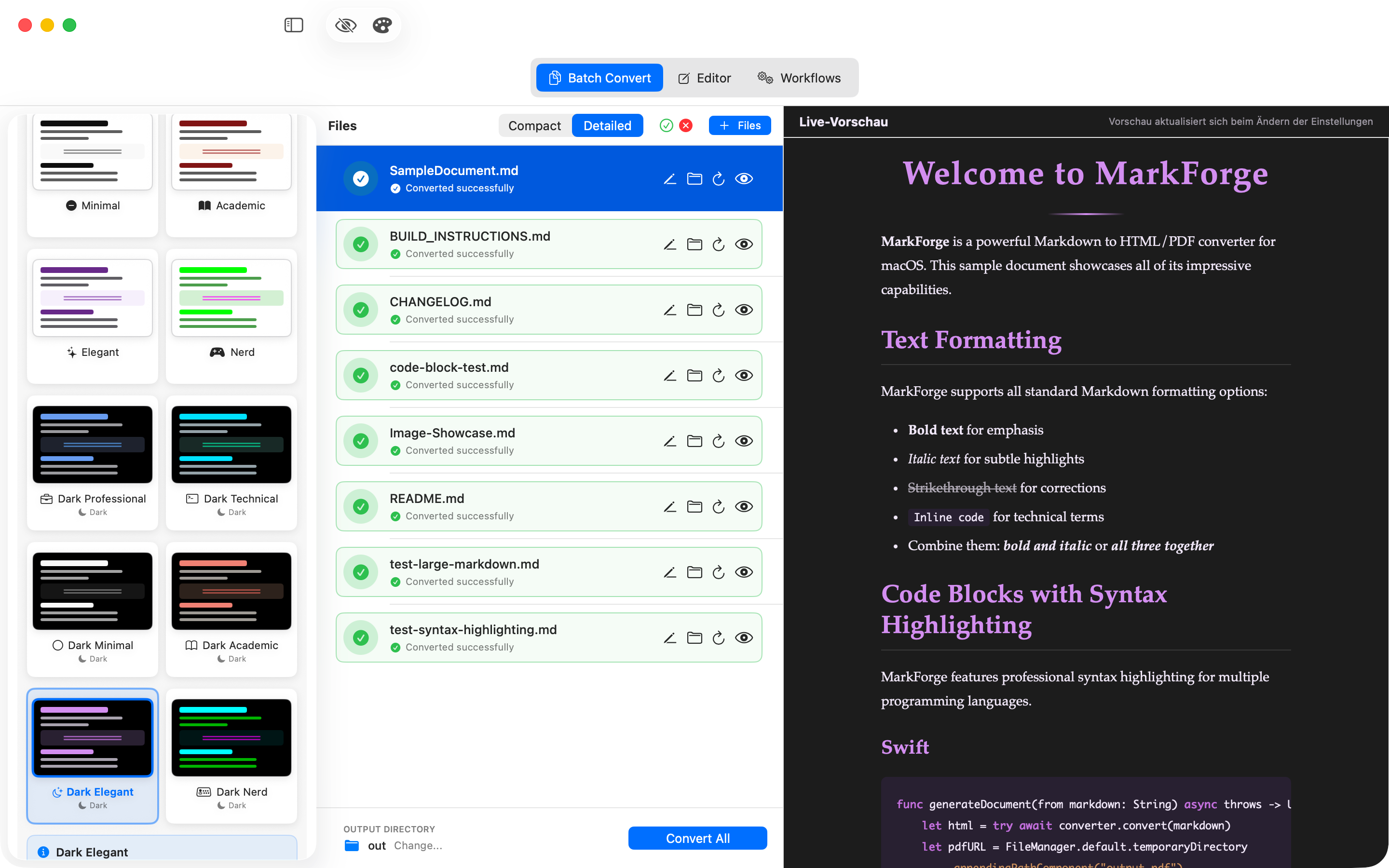
Task: Choose the Elegant theme card
Action: (x=93, y=316)
